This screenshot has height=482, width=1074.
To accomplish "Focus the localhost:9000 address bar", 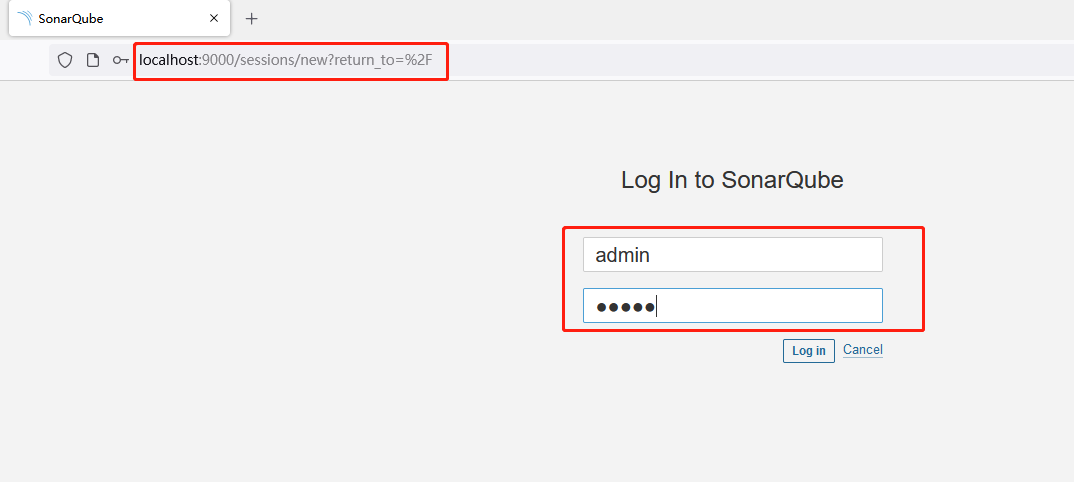I will (562, 60).
